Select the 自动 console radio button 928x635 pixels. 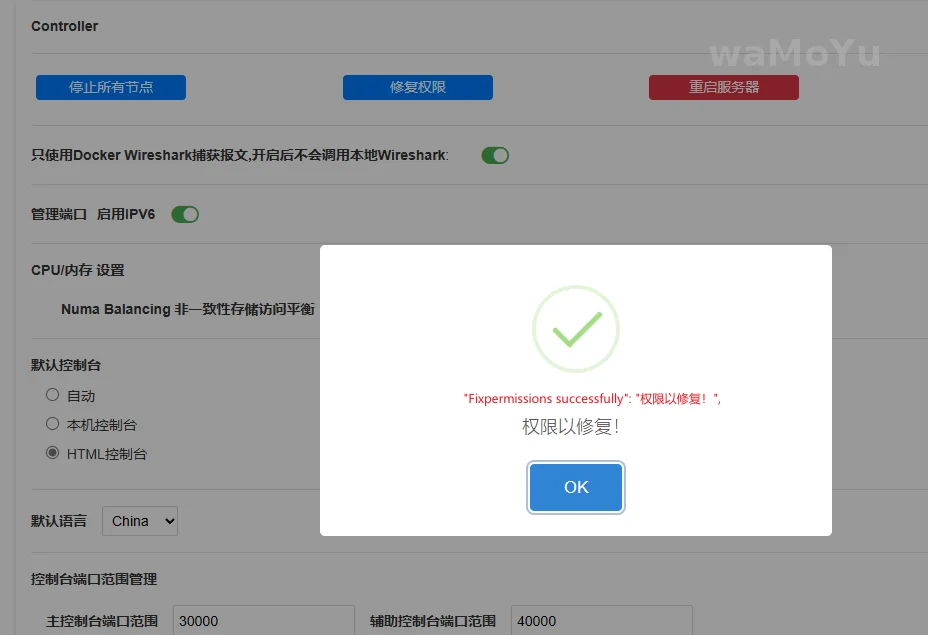pos(53,395)
